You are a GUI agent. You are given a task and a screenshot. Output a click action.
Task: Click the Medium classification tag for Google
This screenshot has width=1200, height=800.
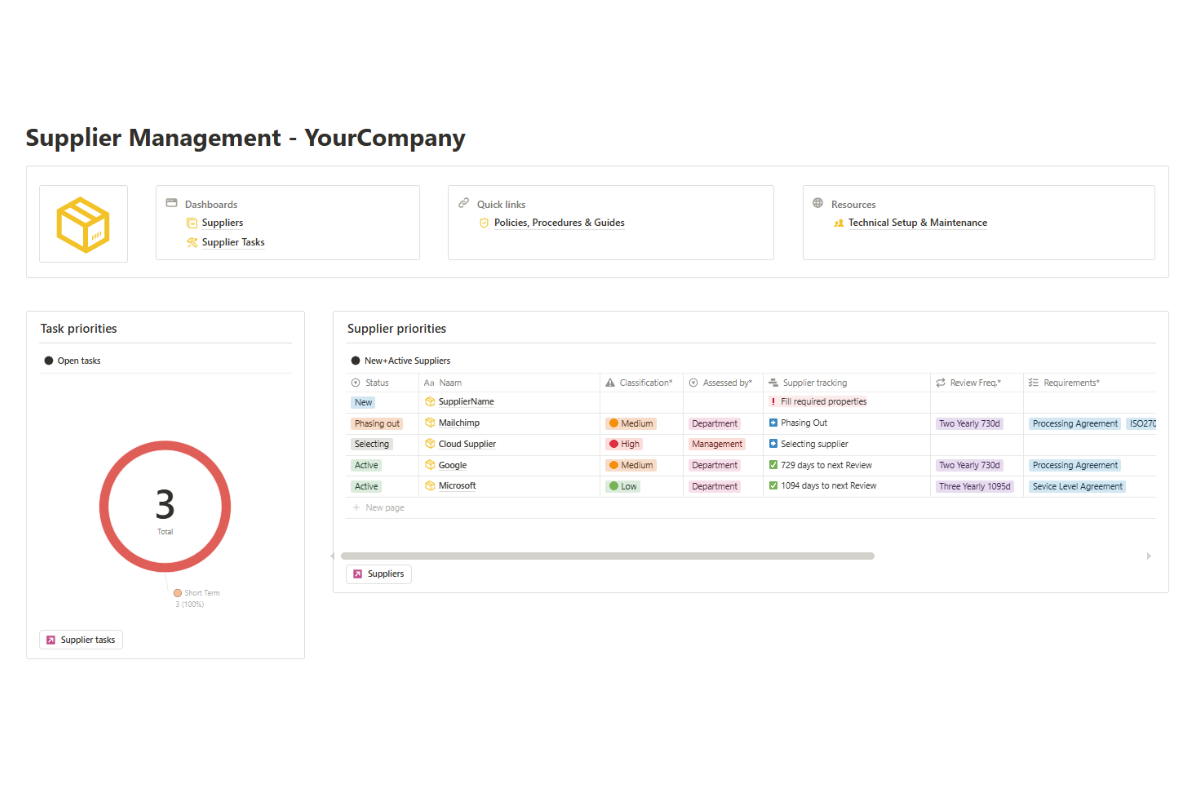tap(631, 465)
